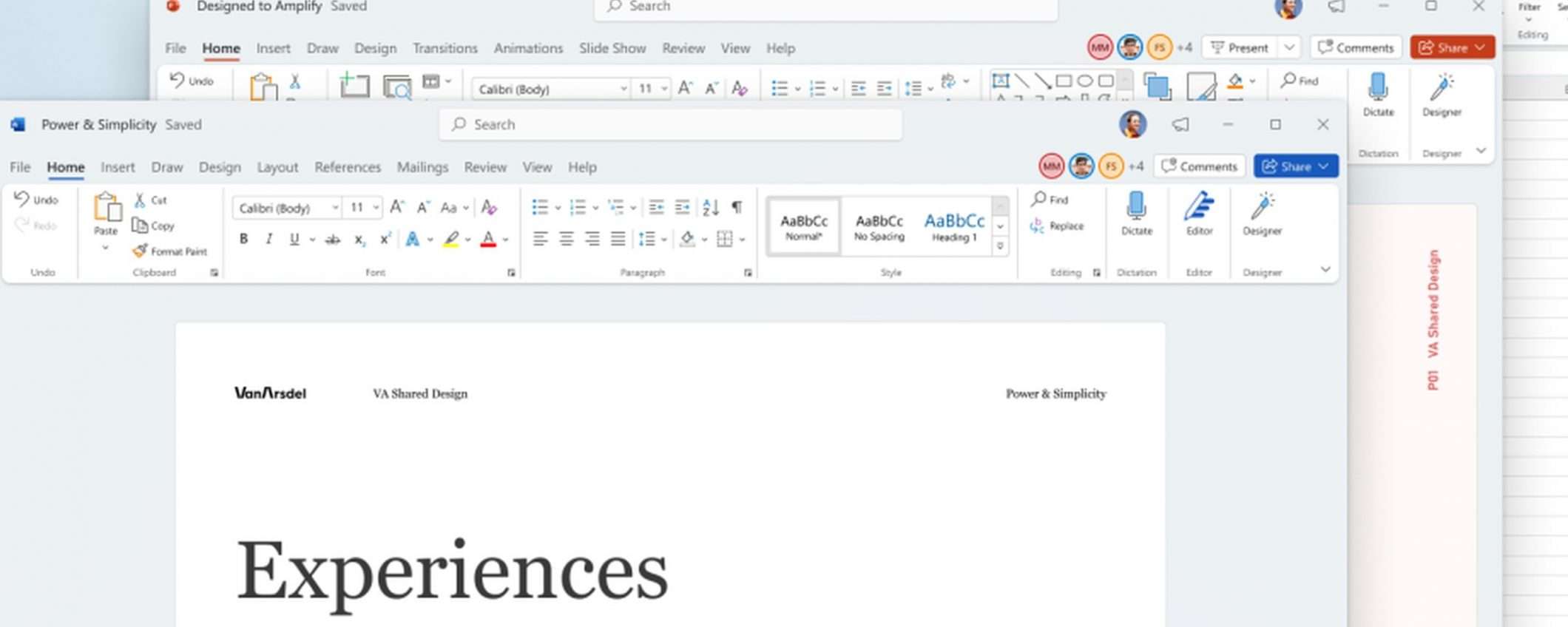Toggle Italic formatting in Word

pos(269,239)
